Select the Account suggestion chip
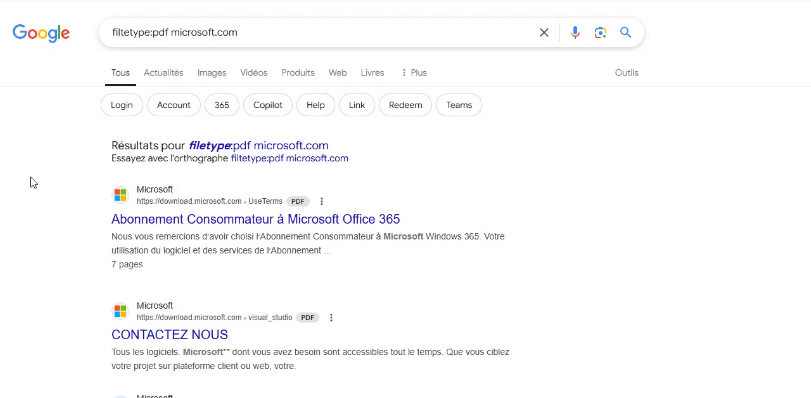Screen dimensions: 811x398 coord(174,105)
